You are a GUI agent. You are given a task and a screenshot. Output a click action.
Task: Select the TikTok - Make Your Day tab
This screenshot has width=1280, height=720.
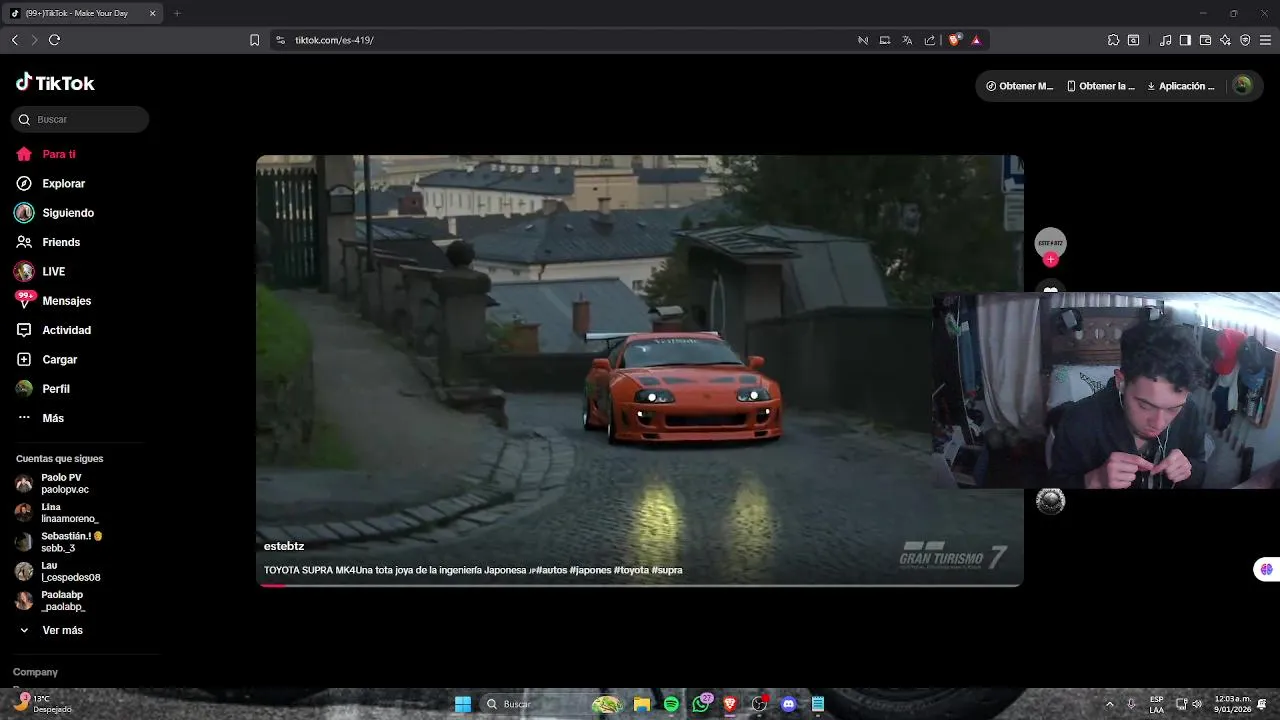point(84,13)
